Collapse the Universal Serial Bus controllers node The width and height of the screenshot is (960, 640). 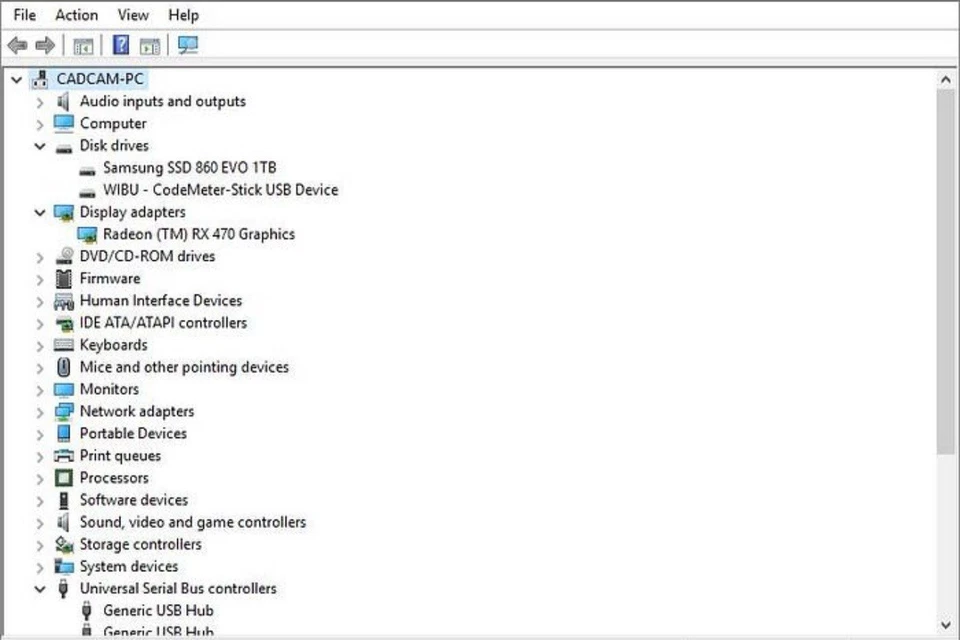point(40,589)
